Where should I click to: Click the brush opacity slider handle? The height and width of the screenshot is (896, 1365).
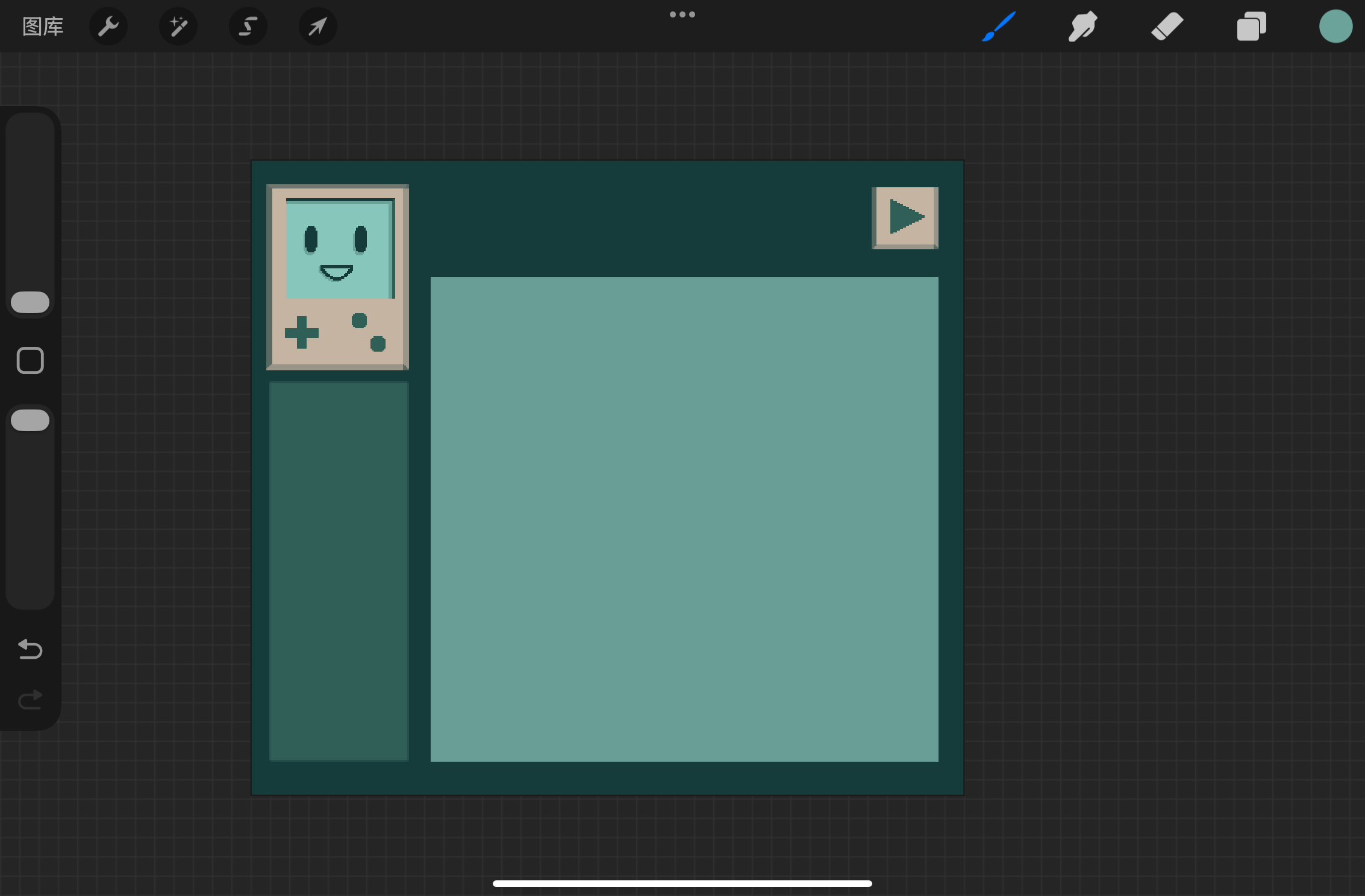[30, 420]
